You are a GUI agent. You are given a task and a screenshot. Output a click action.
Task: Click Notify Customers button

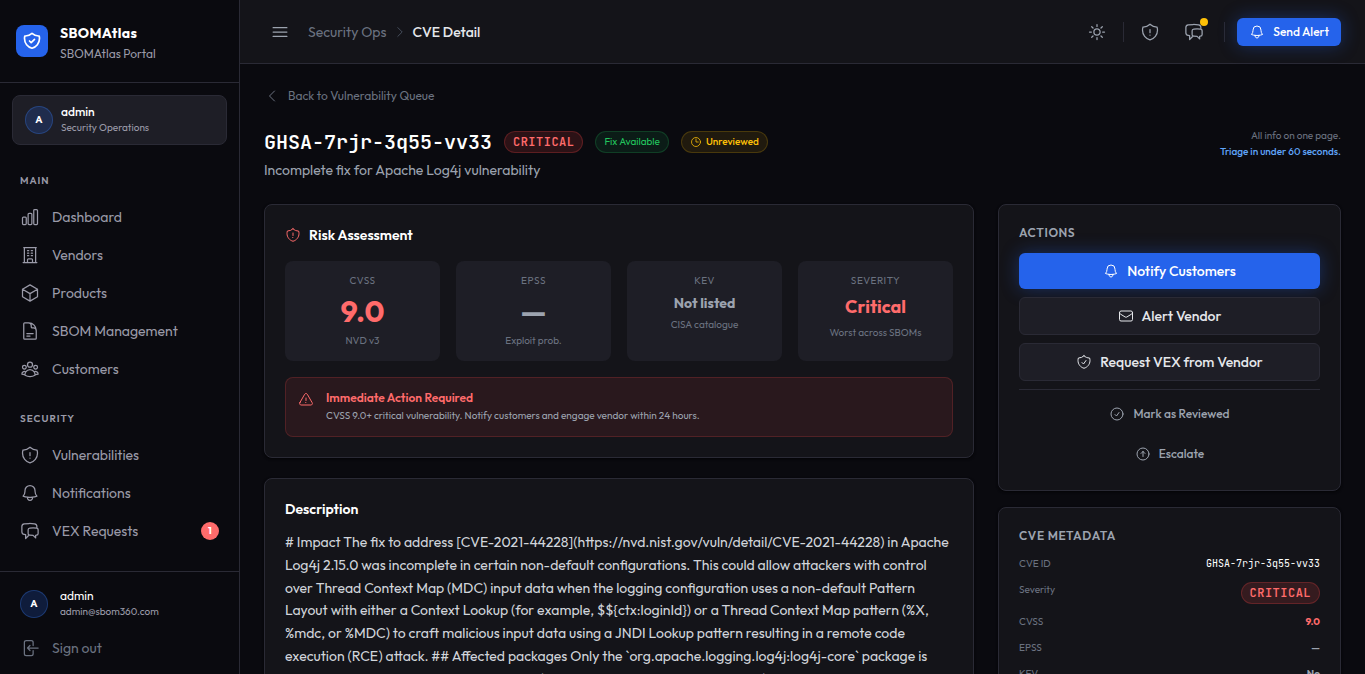pos(1169,271)
